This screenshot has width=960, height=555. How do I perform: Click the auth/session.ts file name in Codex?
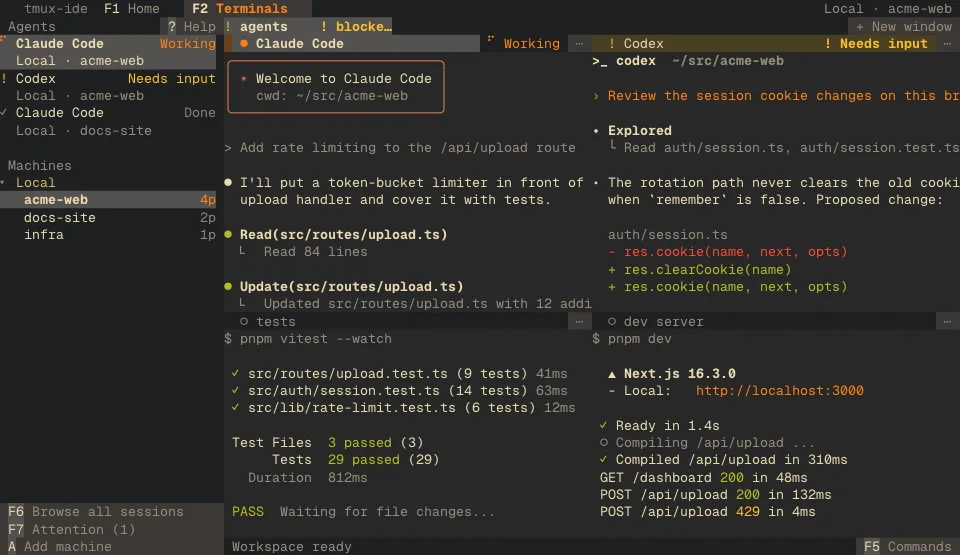coord(667,235)
